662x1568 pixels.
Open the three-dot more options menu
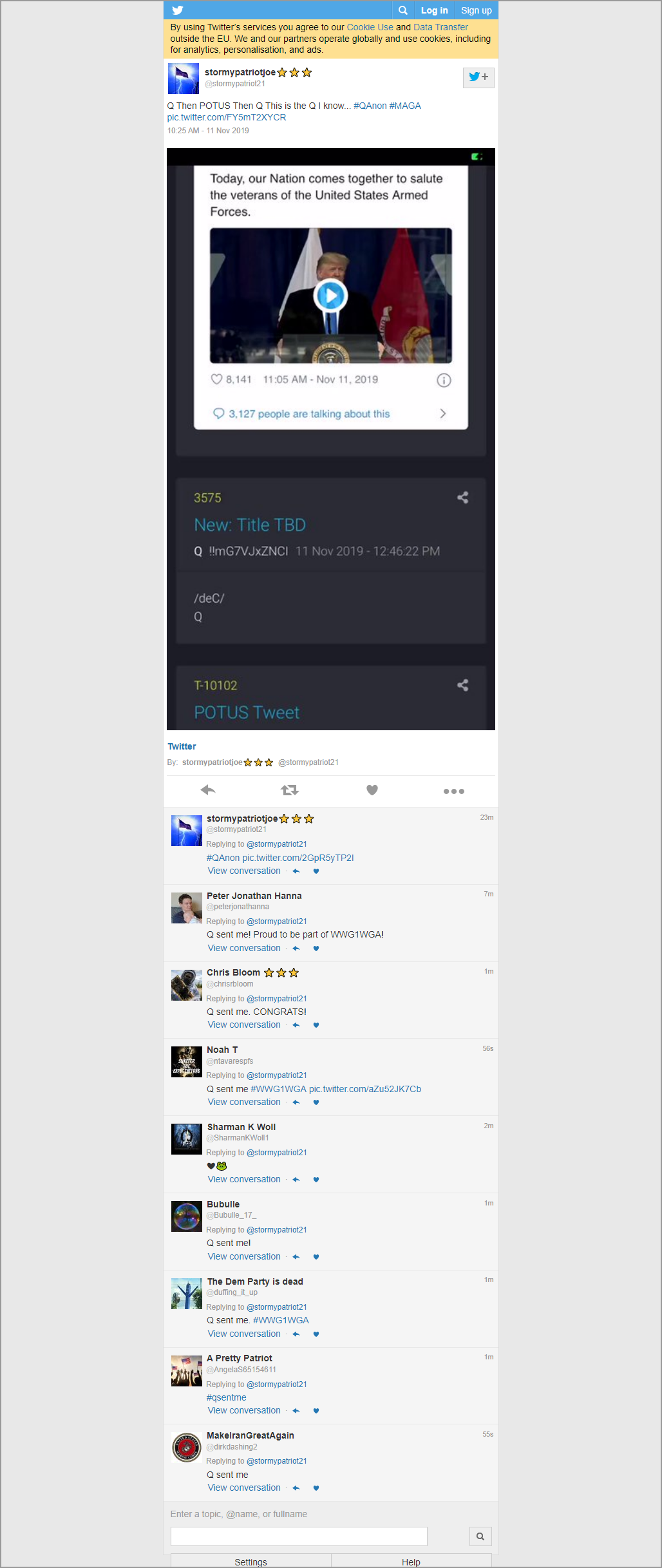[x=454, y=791]
